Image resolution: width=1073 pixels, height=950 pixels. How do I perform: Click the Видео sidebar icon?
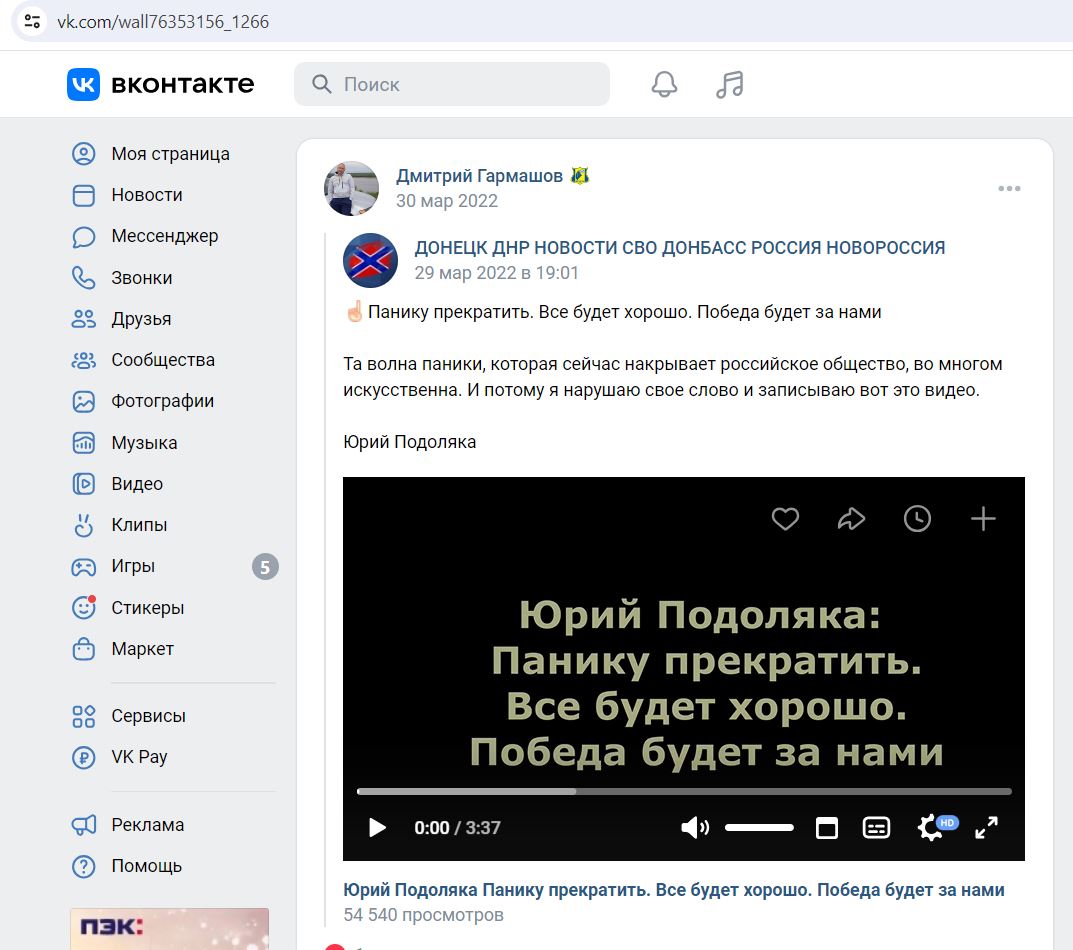point(83,484)
